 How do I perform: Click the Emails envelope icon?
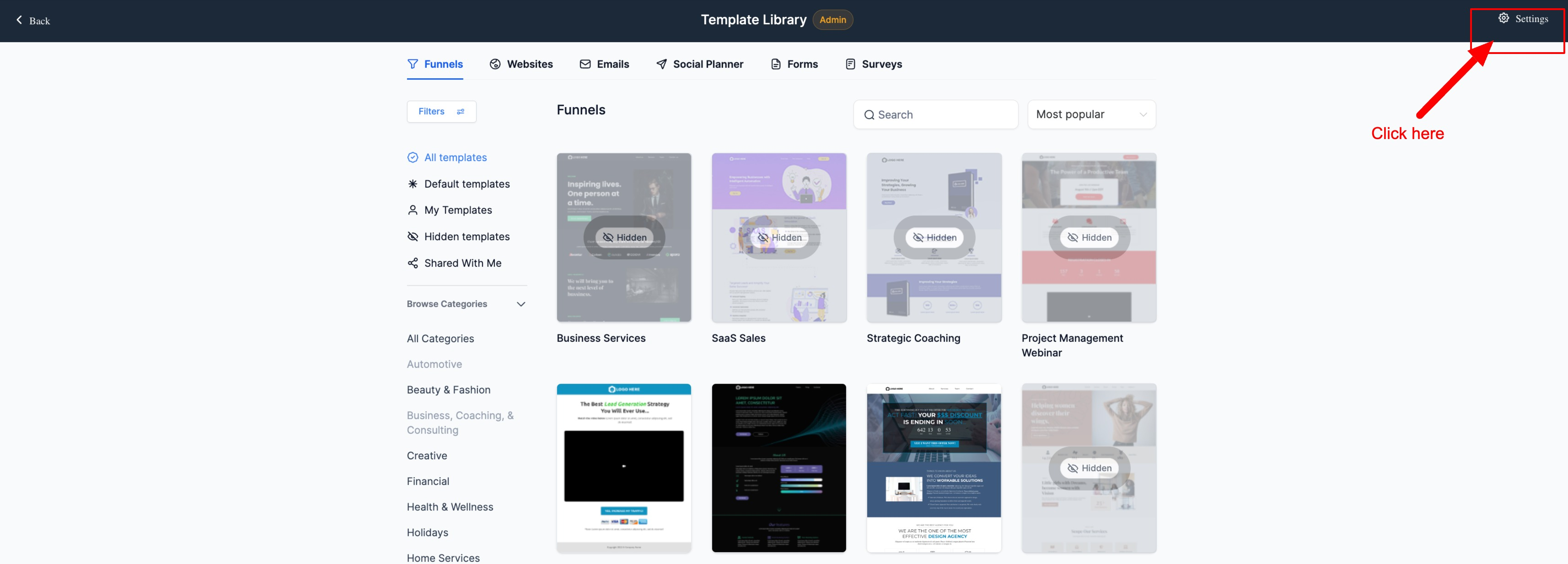tap(585, 64)
